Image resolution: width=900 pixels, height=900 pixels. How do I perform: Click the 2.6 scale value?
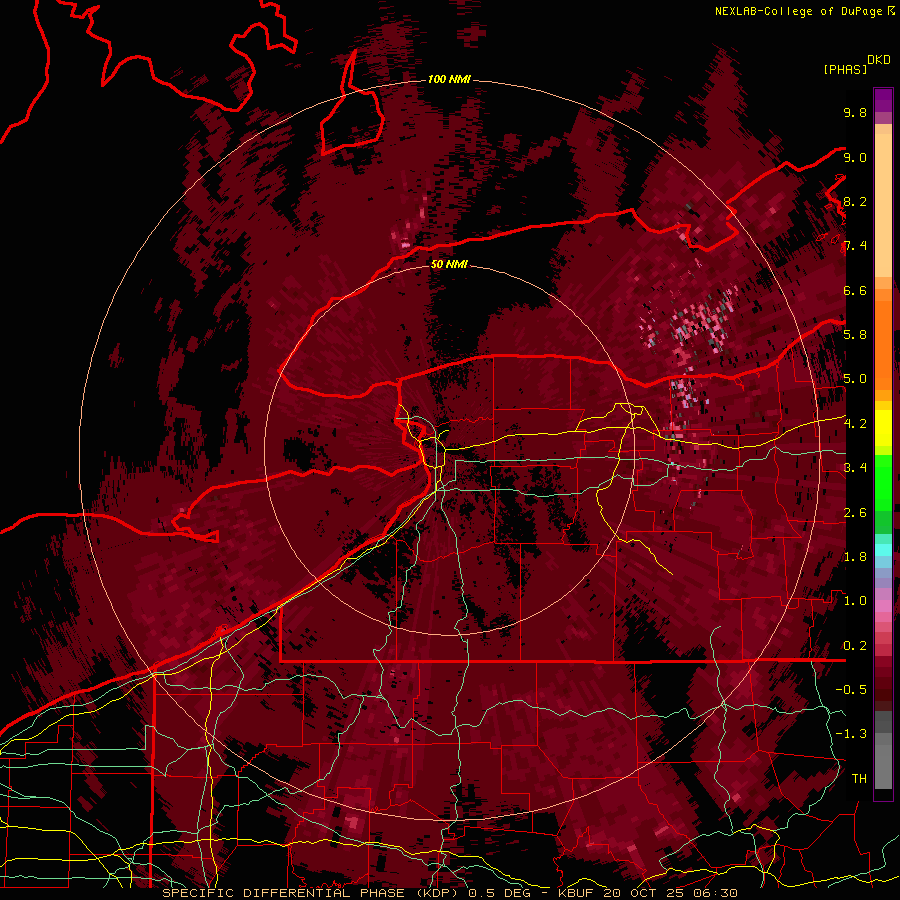855,512
